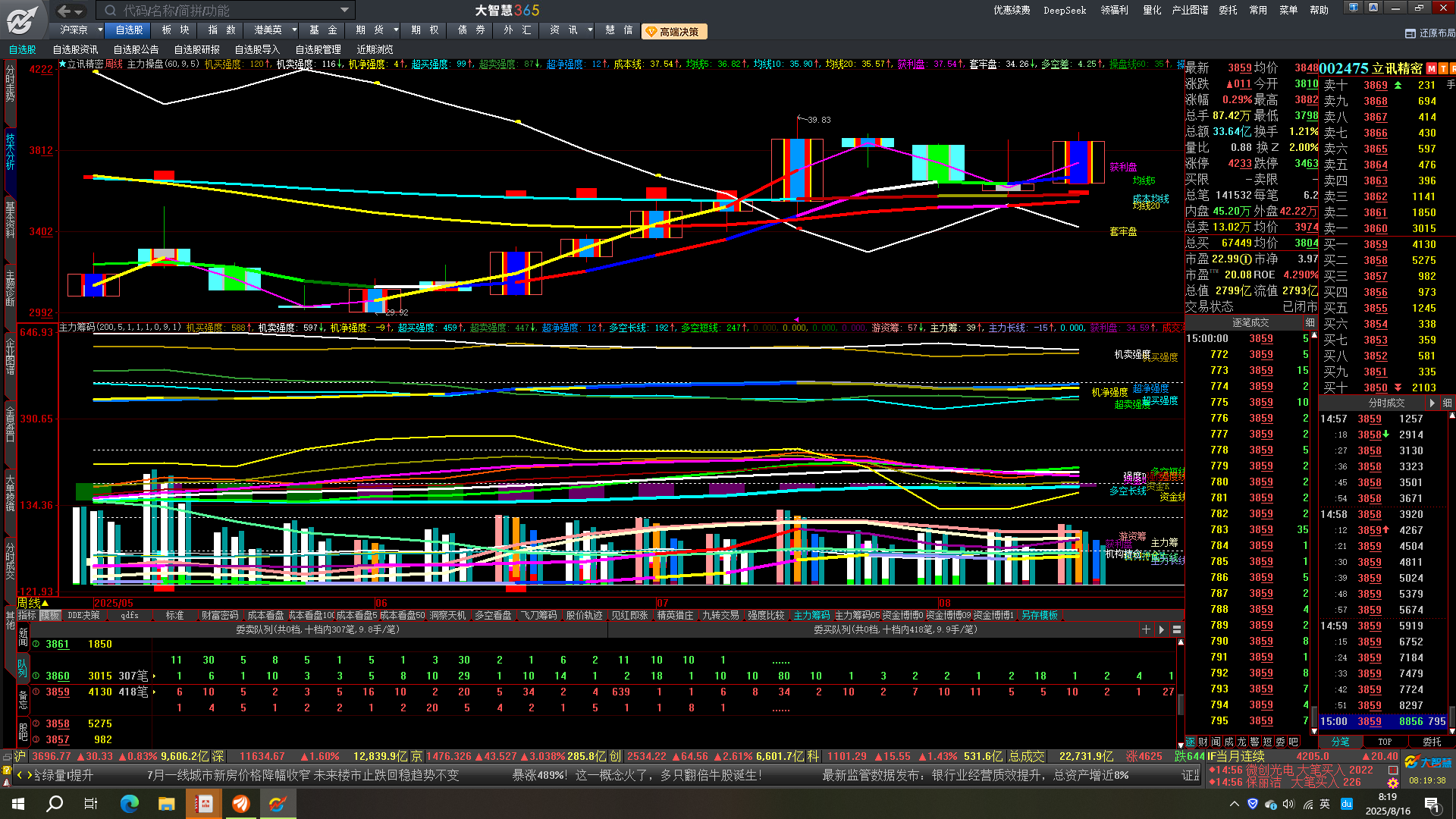Select the 财 tab below tick list

pyautogui.click(x=1203, y=742)
